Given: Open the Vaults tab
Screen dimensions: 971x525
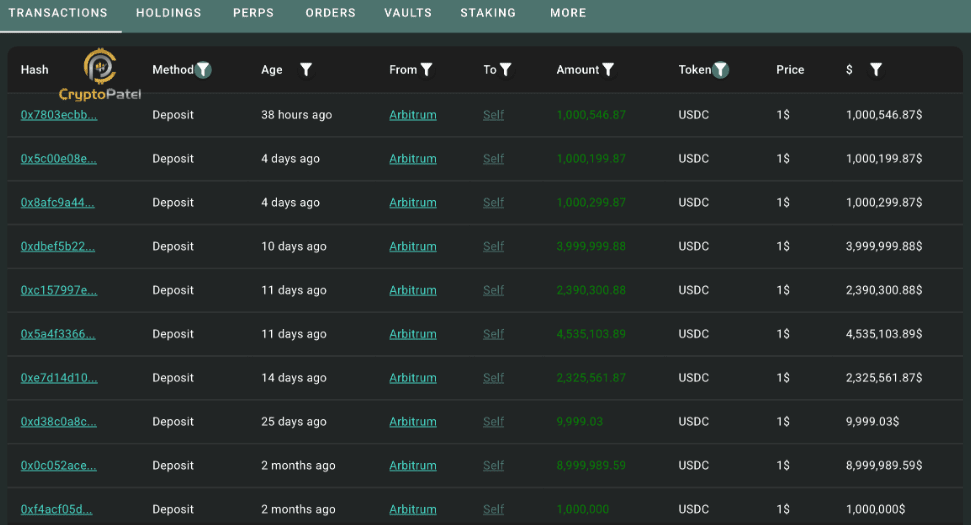Looking at the screenshot, I should (407, 13).
